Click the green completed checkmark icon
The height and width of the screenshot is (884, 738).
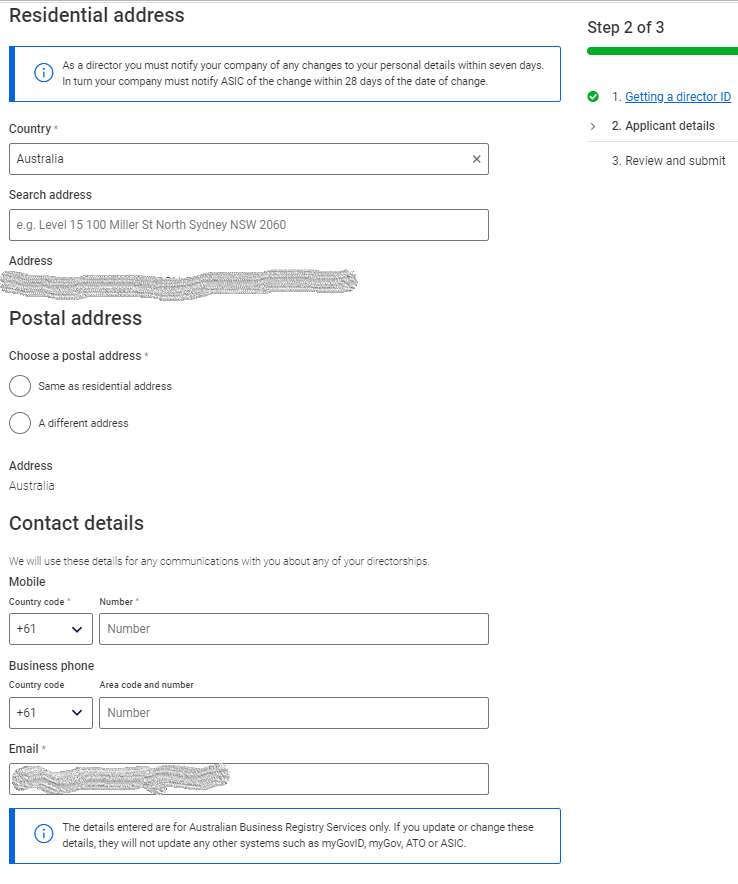(x=593, y=96)
